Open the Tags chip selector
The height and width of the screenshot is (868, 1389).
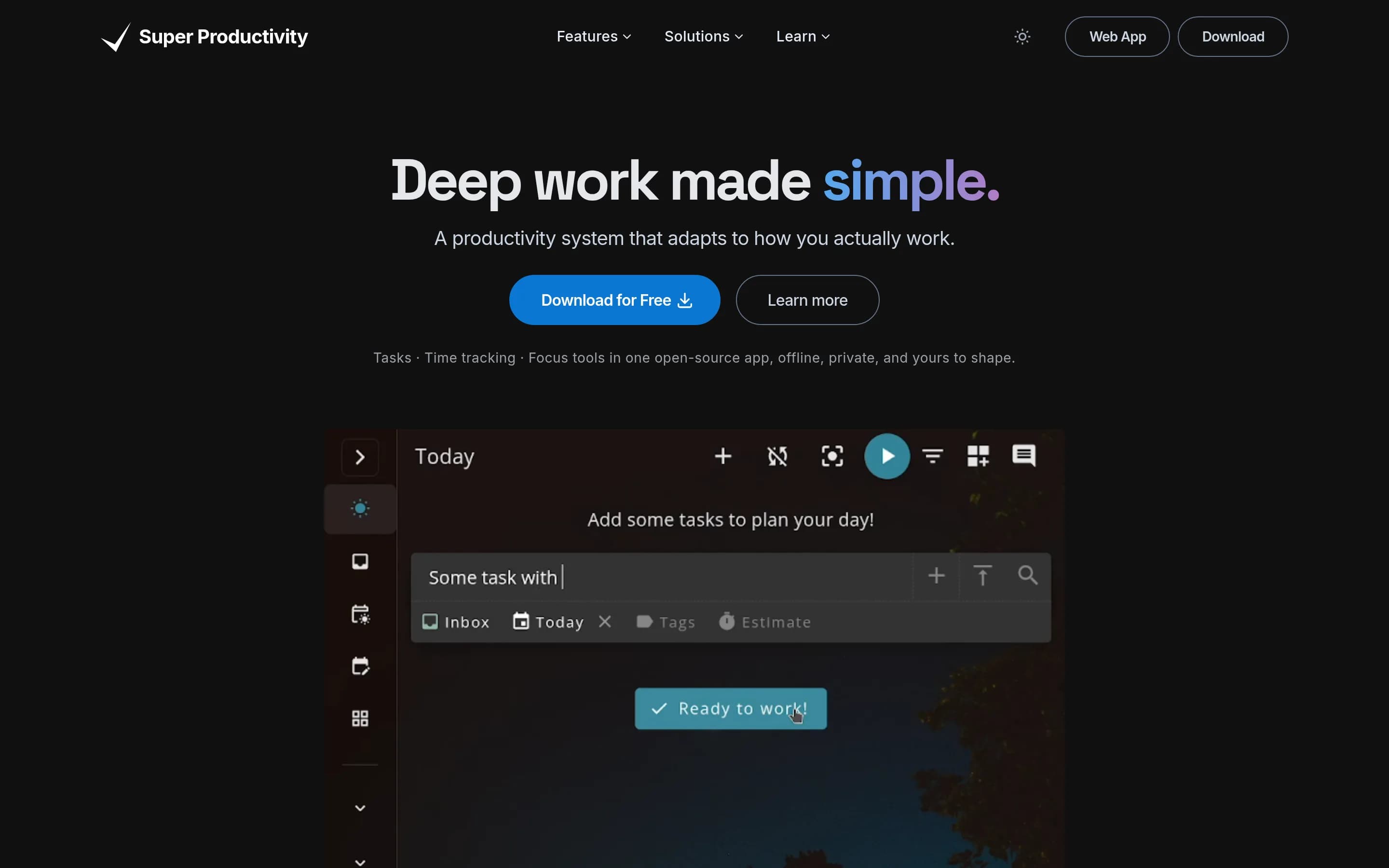coord(666,622)
